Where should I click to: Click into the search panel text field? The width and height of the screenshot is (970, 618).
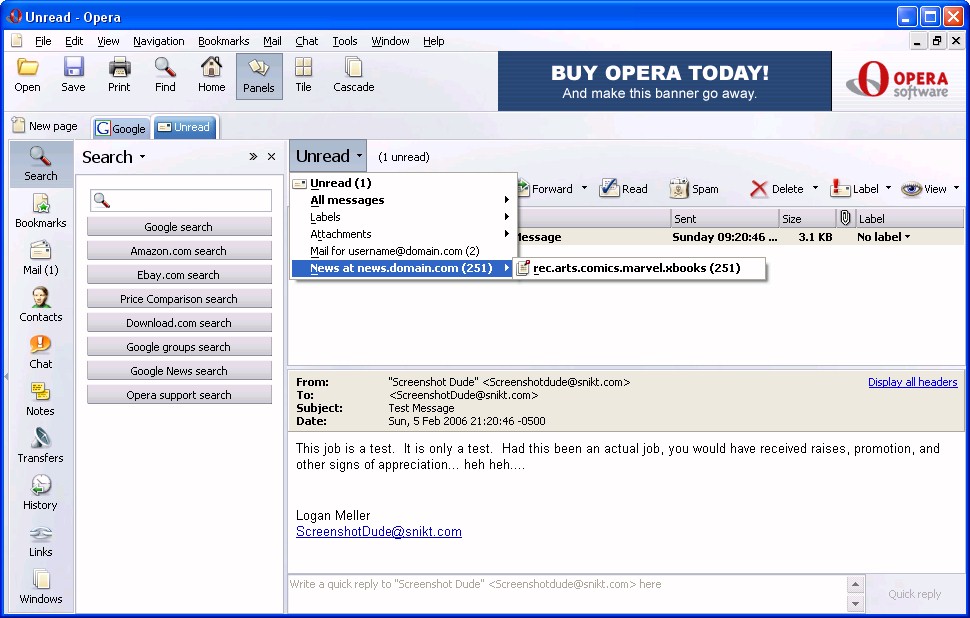(181, 200)
